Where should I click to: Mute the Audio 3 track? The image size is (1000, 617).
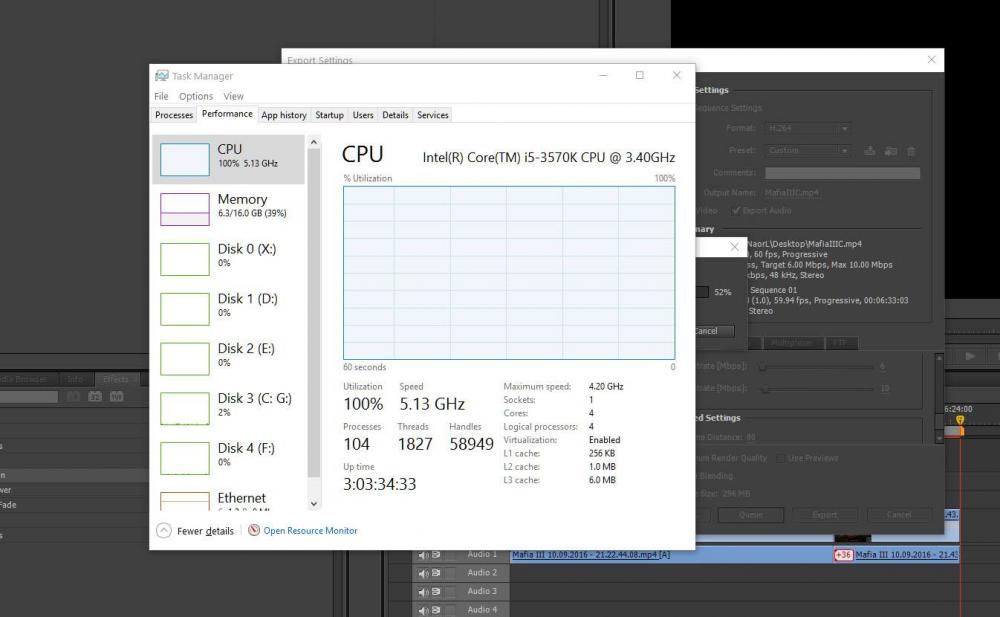423,591
